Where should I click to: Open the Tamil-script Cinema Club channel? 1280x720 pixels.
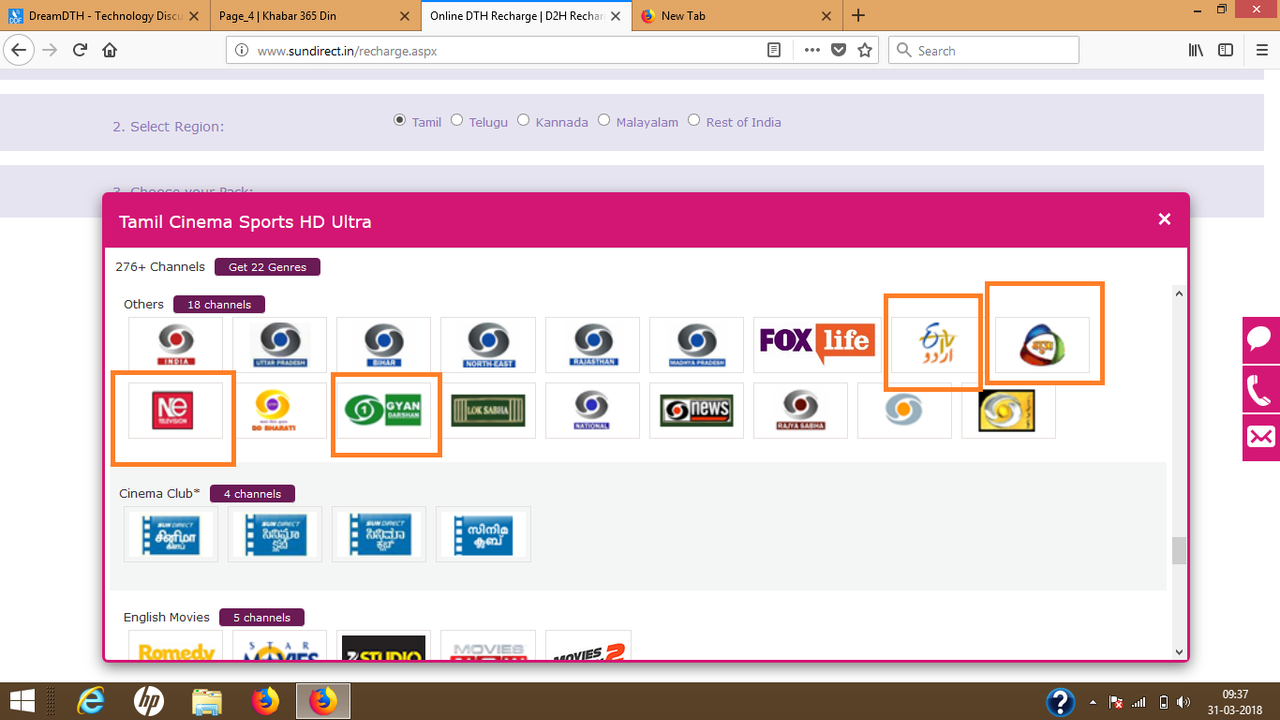tap(171, 534)
